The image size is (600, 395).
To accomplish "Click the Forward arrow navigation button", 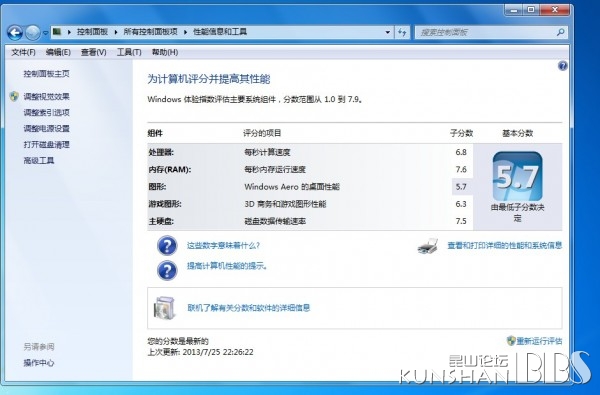I will point(33,33).
